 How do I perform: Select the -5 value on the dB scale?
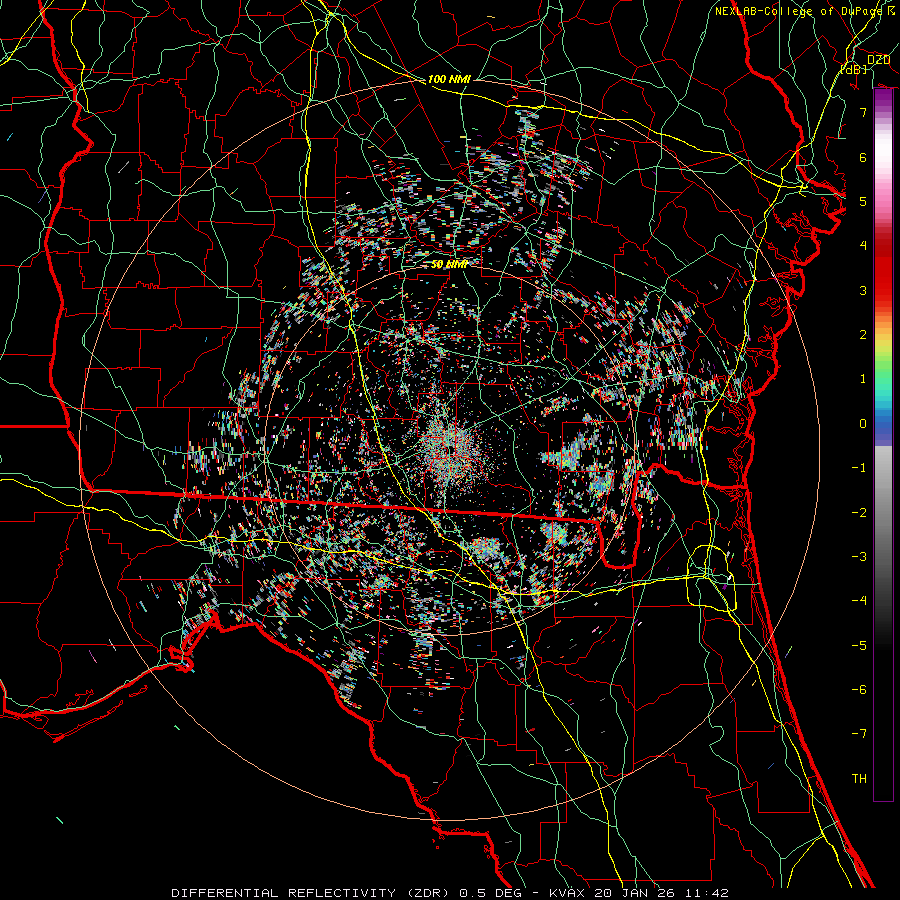point(859,645)
